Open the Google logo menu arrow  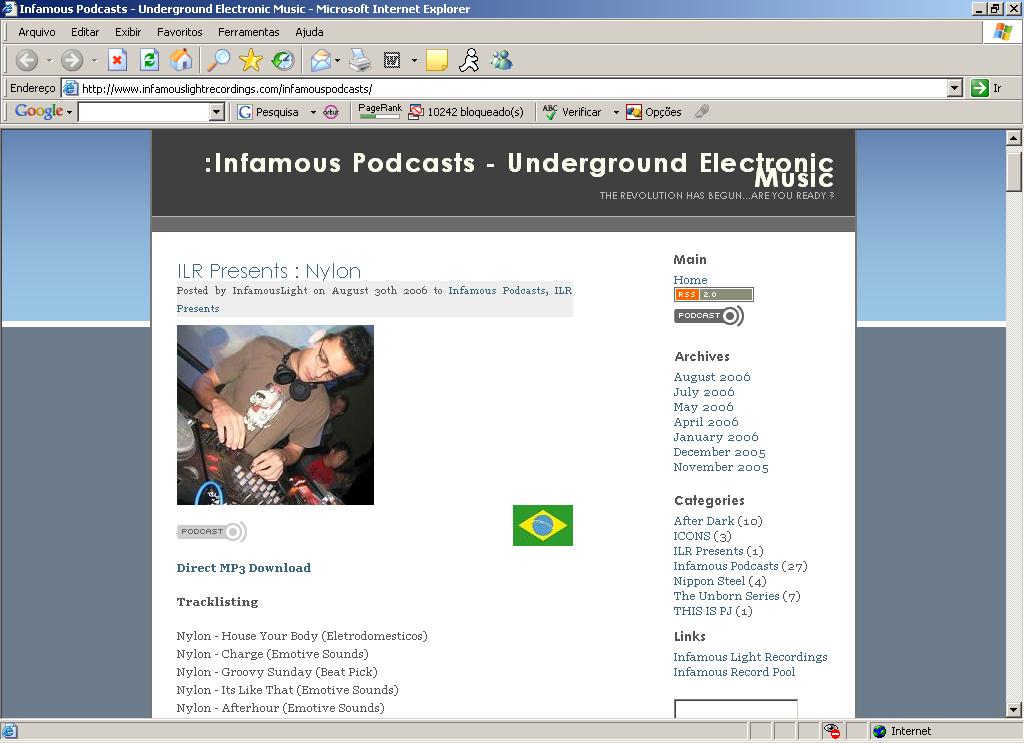[x=69, y=113]
